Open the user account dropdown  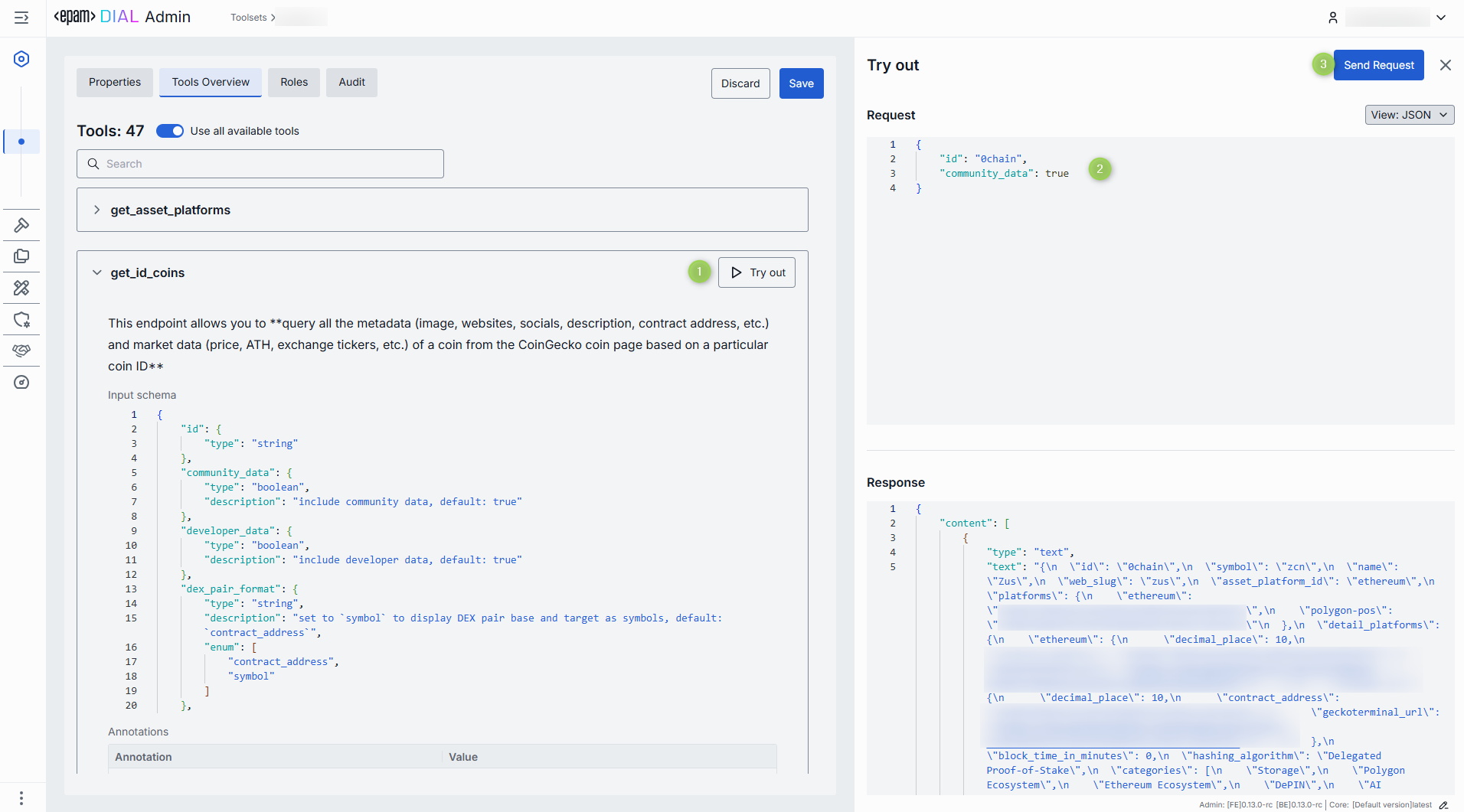point(1440,18)
